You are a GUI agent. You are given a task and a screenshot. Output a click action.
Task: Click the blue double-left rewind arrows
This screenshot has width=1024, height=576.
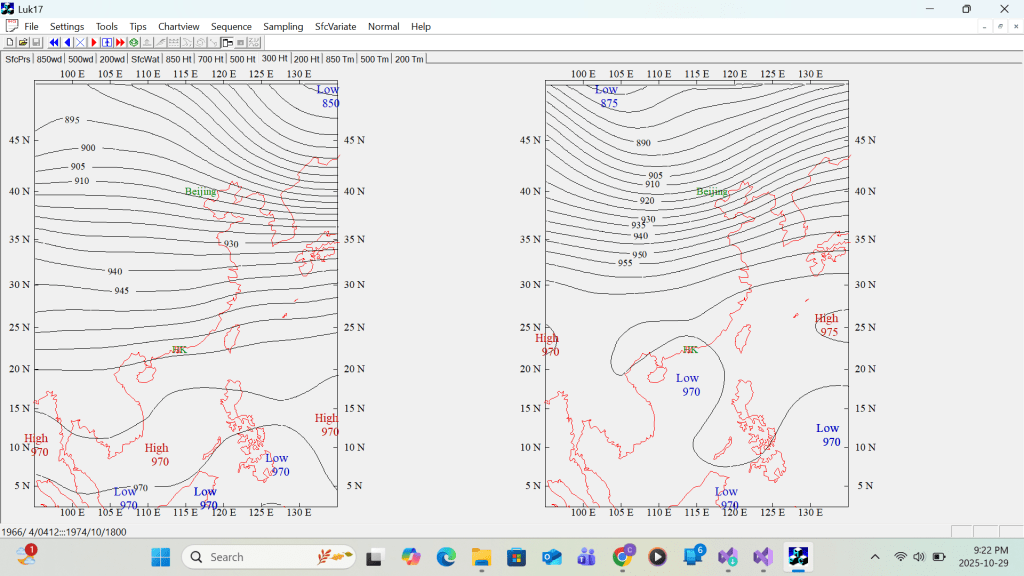pyautogui.click(x=54, y=43)
